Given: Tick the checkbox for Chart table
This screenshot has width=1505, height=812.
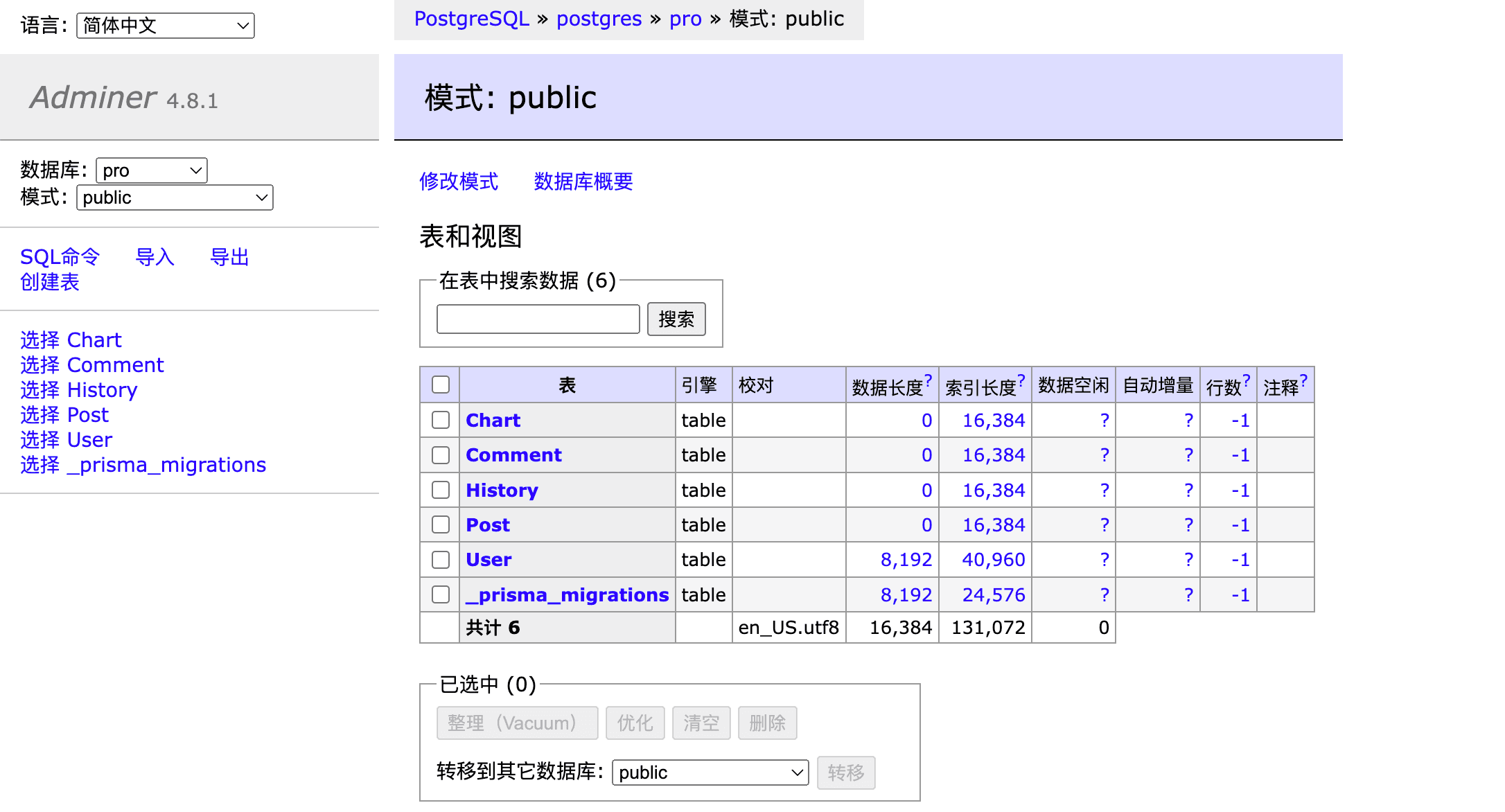Looking at the screenshot, I should tap(441, 420).
